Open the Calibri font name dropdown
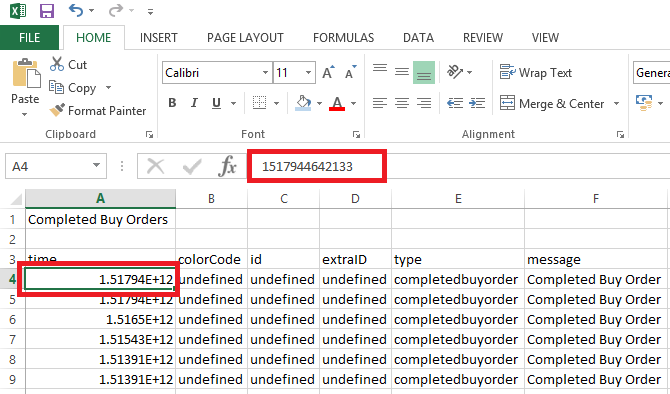 tap(265, 73)
